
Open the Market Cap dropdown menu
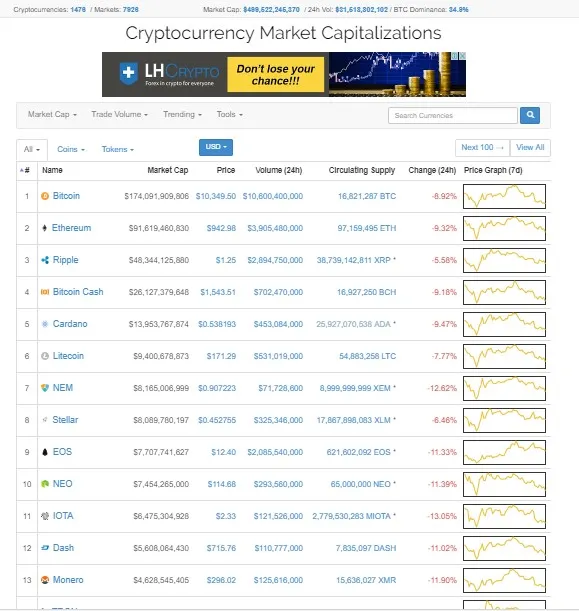[52, 114]
